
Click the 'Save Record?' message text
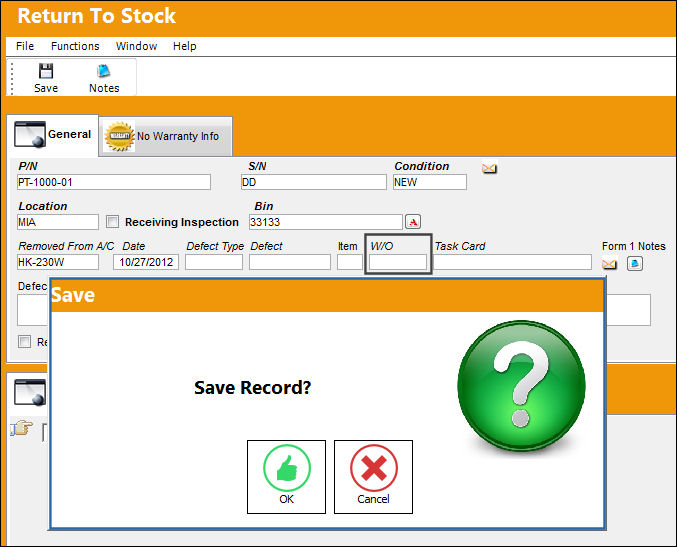pyautogui.click(x=253, y=387)
